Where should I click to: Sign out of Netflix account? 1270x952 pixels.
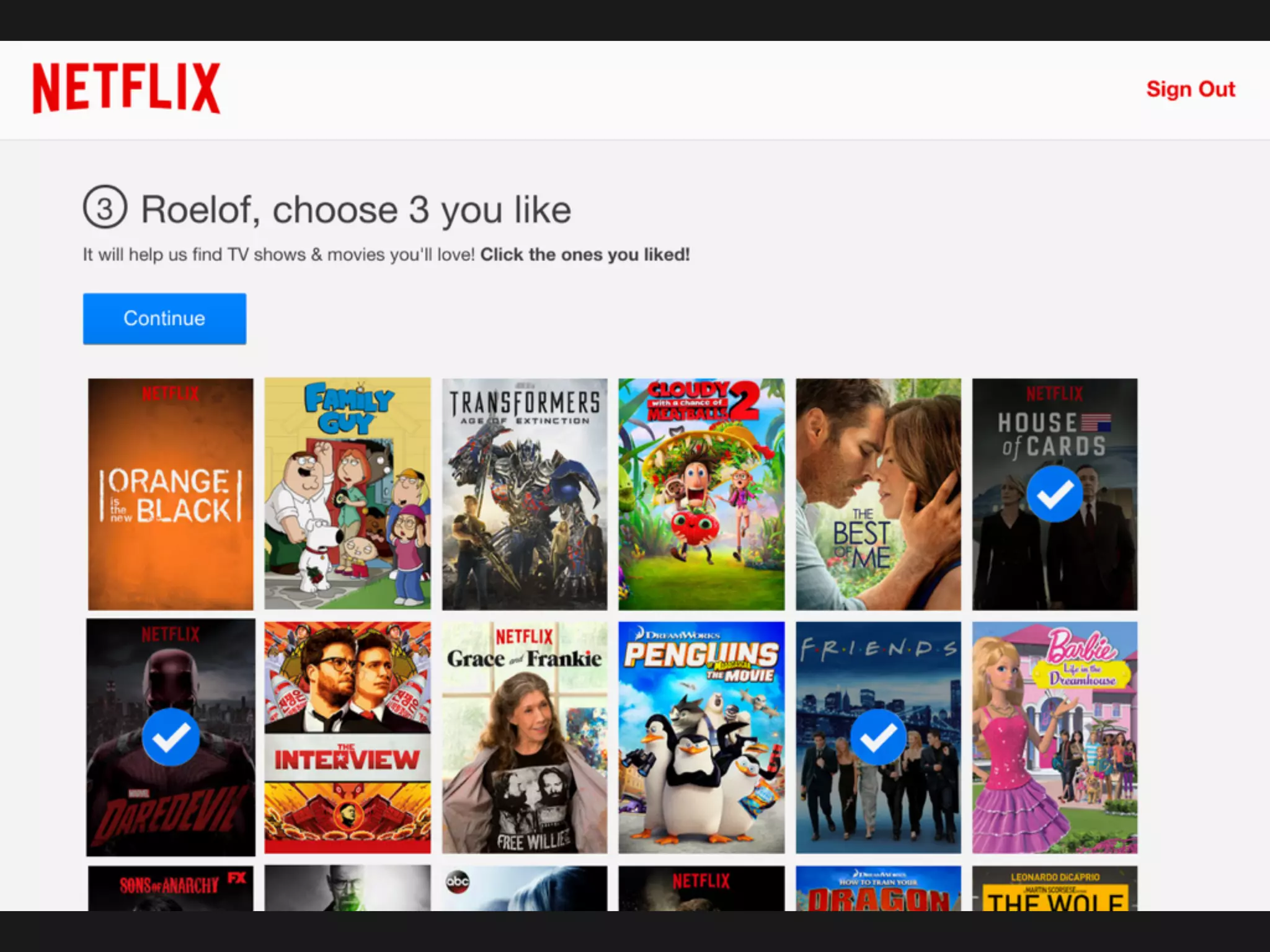coord(1190,89)
